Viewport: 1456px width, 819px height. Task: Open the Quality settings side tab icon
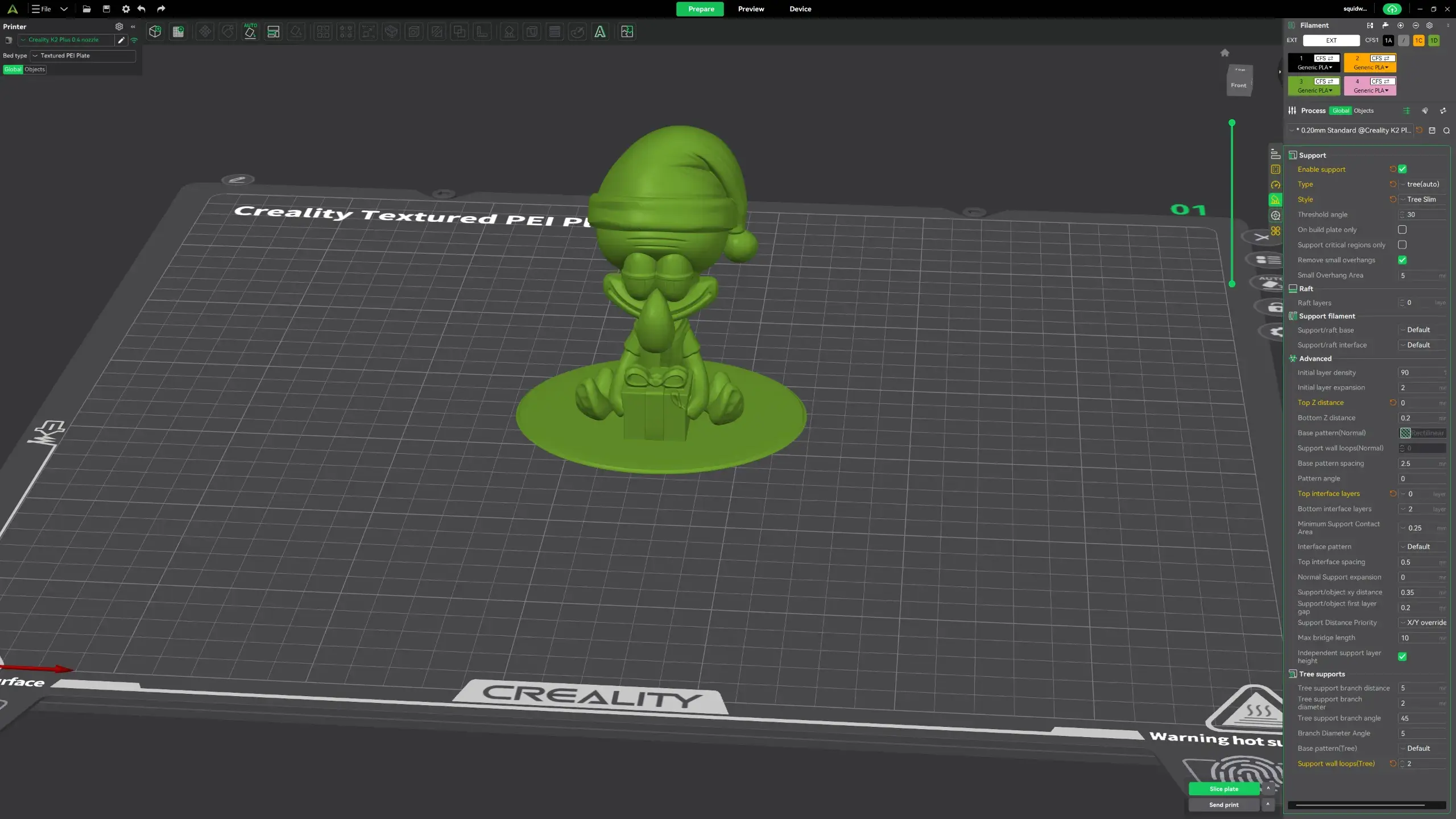point(1276,154)
